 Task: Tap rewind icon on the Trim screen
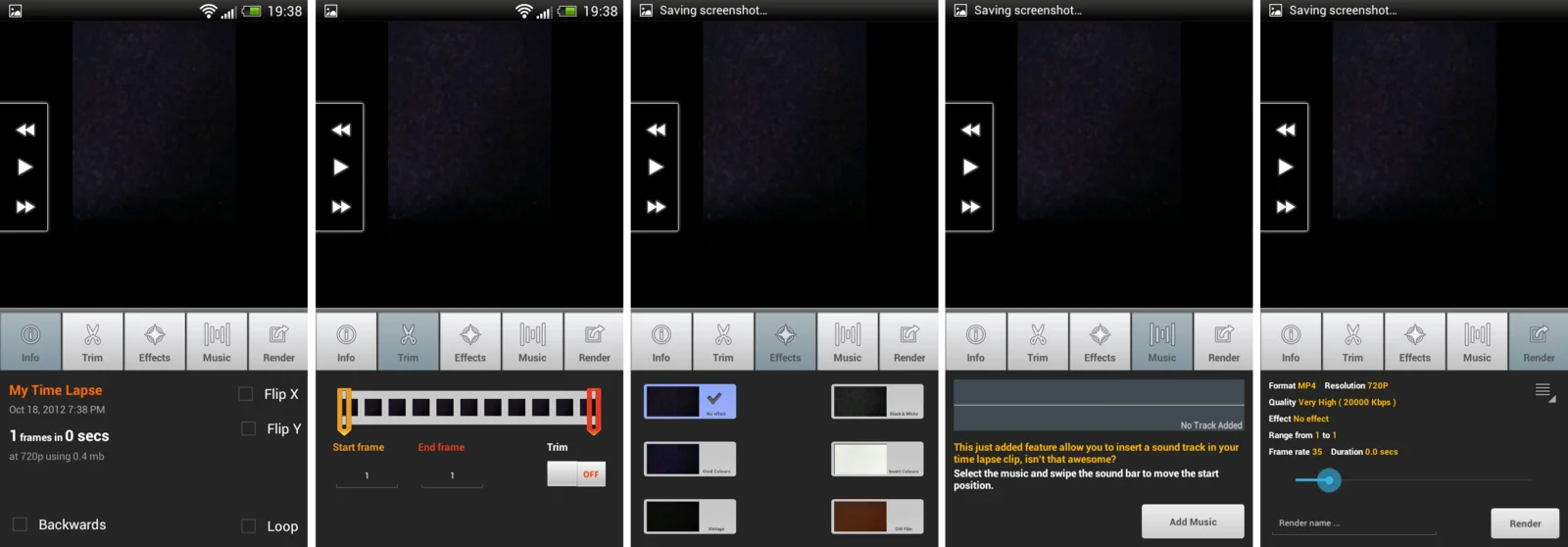[x=340, y=129]
